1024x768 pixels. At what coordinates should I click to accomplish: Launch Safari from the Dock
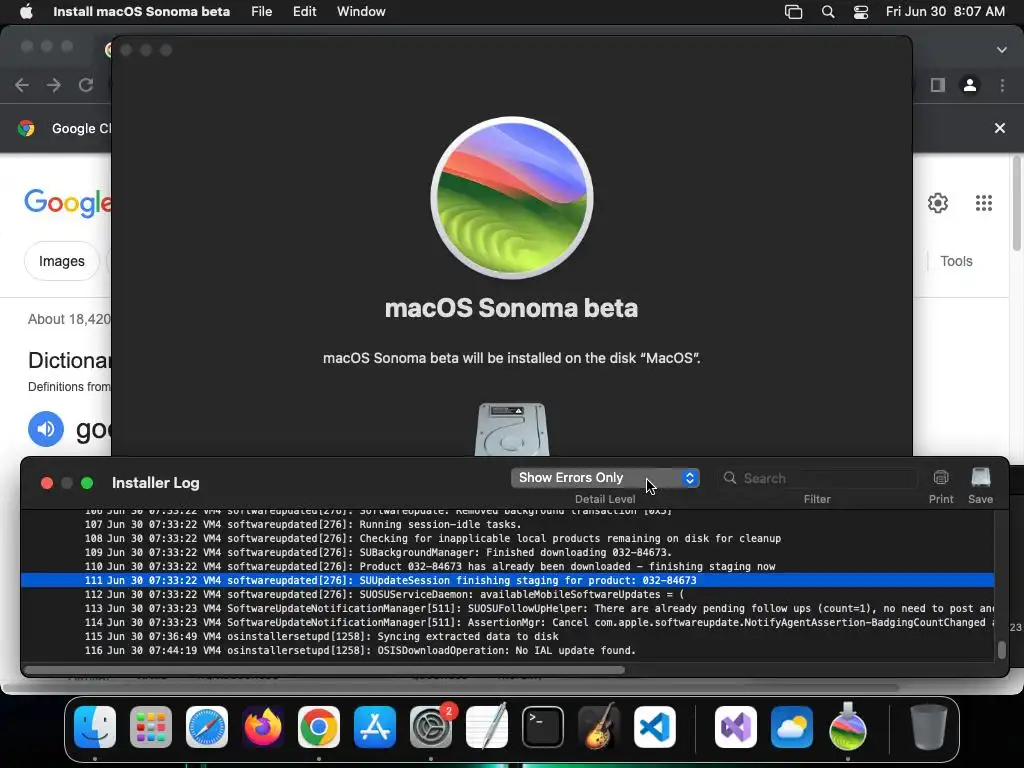[x=207, y=727]
